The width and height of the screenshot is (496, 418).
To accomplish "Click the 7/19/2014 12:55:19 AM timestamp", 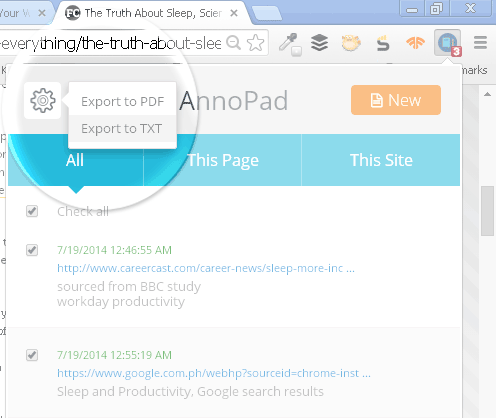I will click(x=114, y=355).
